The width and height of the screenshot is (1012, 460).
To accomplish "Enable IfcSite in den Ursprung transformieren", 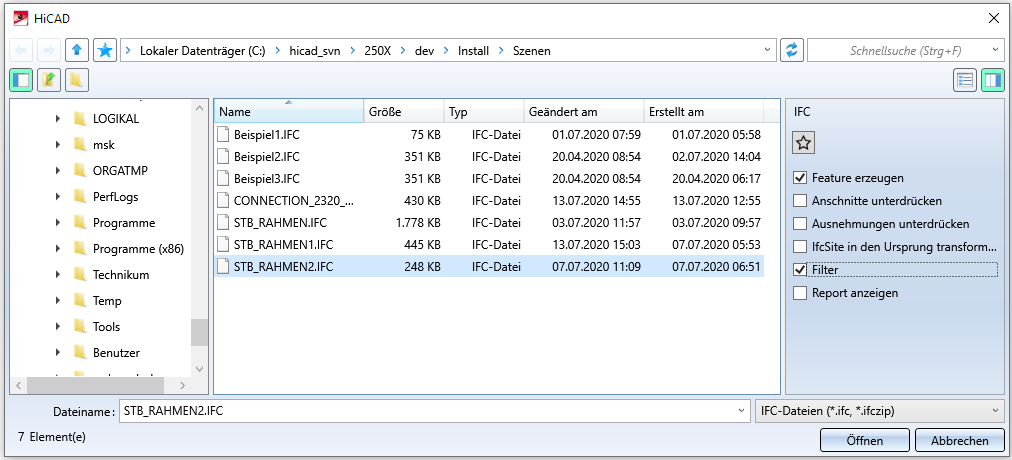I will point(800,246).
